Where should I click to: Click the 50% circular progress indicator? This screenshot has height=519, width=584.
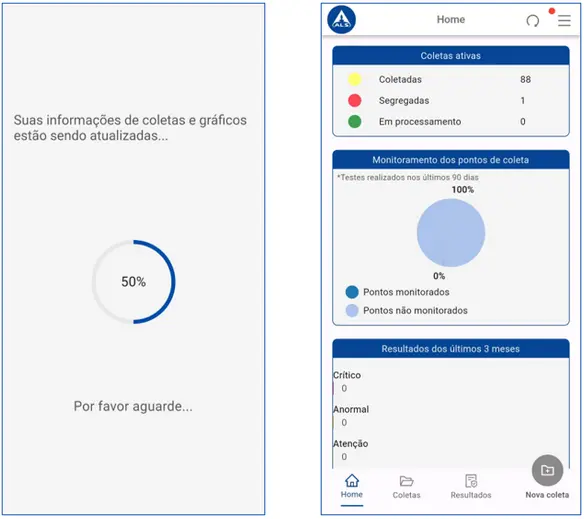pyautogui.click(x=134, y=282)
